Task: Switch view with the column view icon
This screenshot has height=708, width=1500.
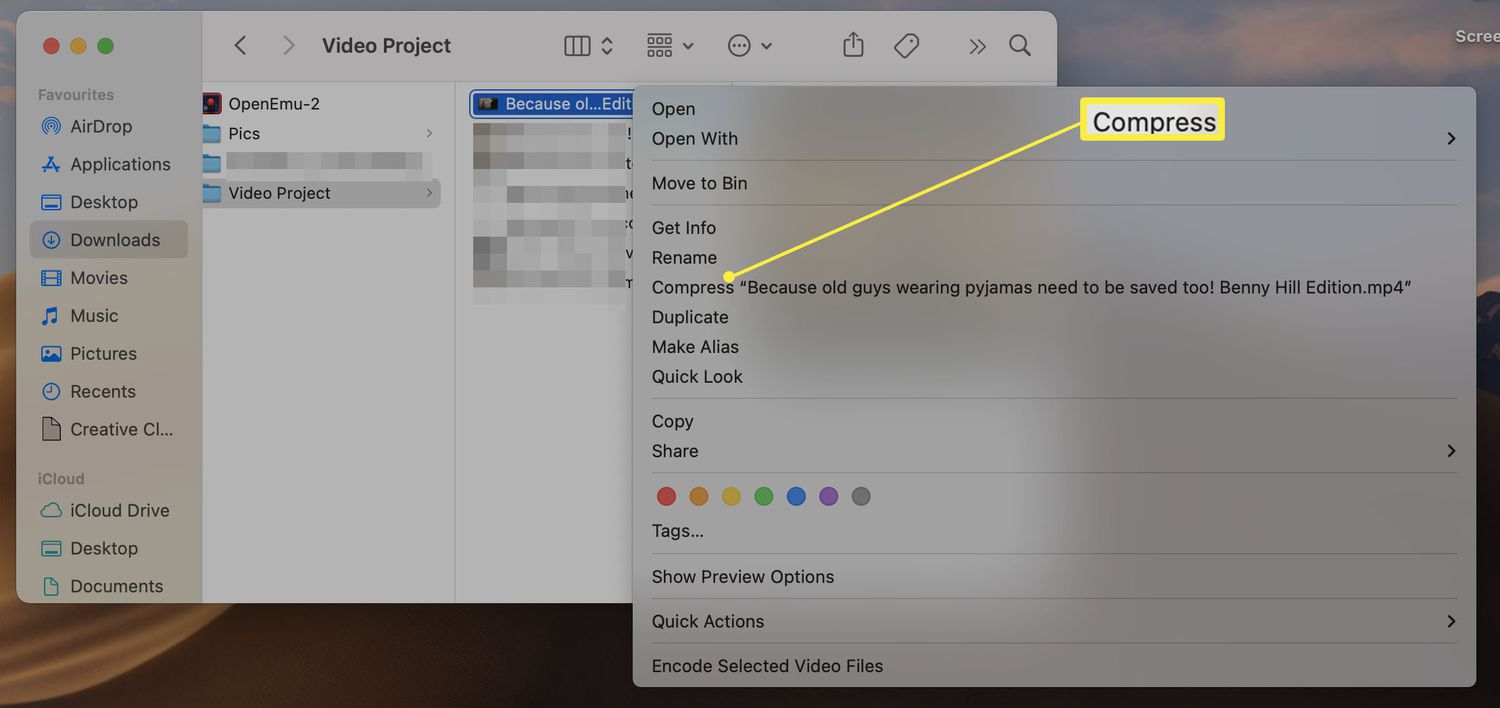Action: (577, 45)
